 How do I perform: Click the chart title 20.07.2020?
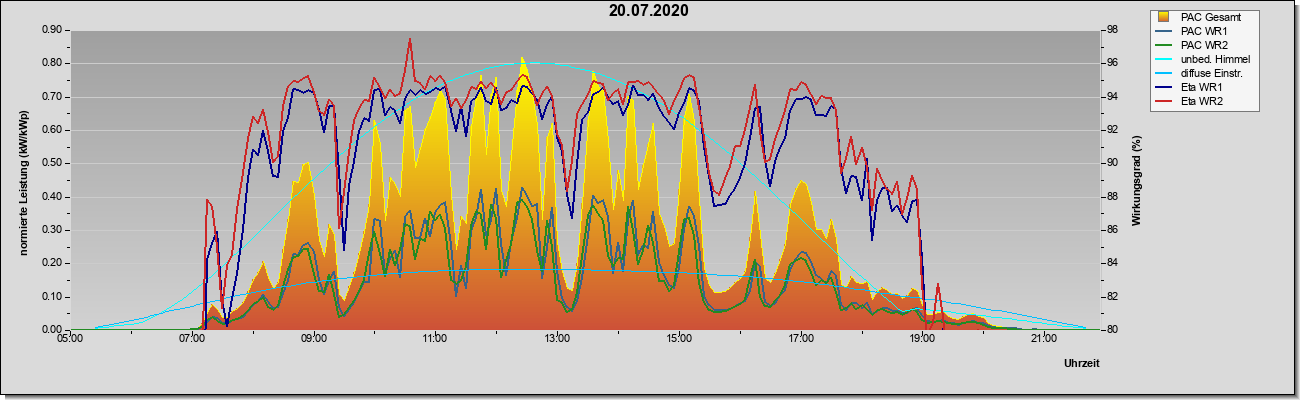(x=649, y=11)
